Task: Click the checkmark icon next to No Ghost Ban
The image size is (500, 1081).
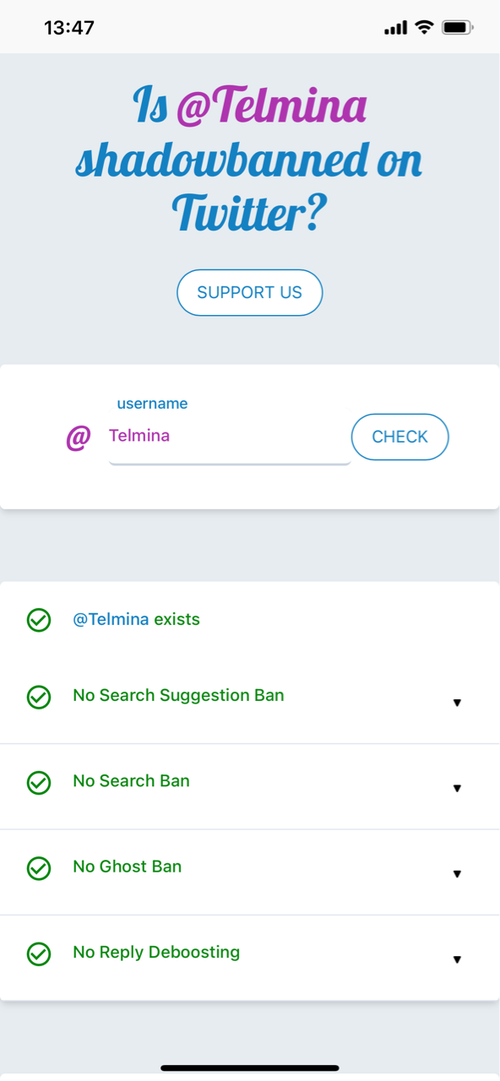Action: coord(39,868)
